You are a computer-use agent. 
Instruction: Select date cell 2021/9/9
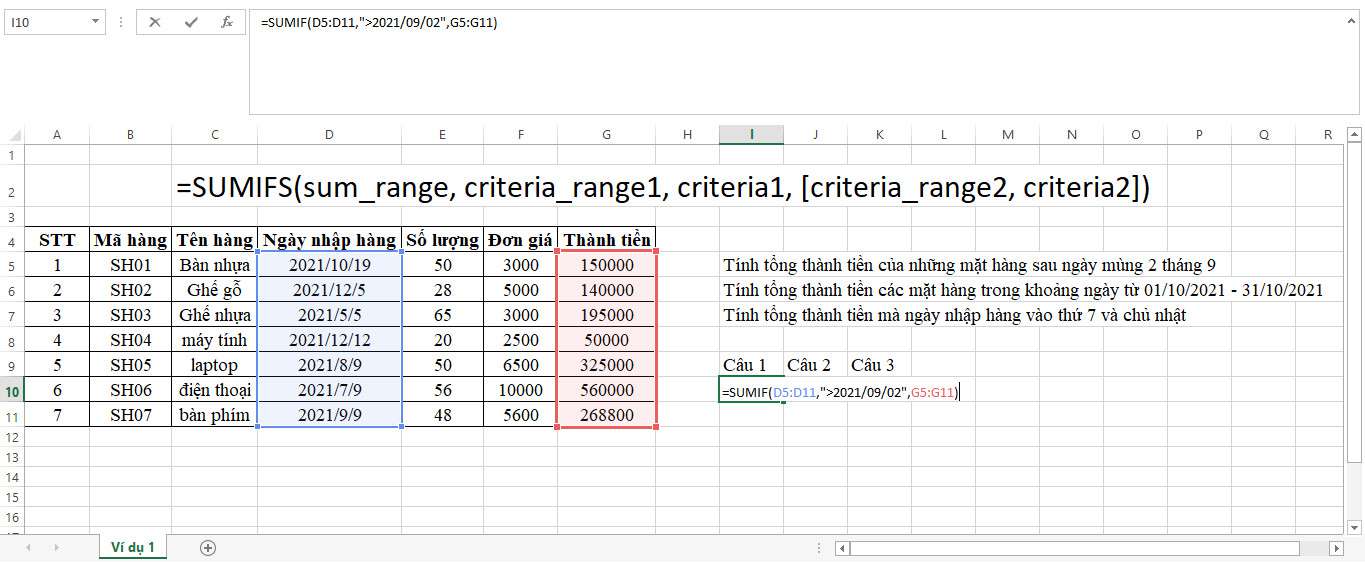(x=330, y=415)
